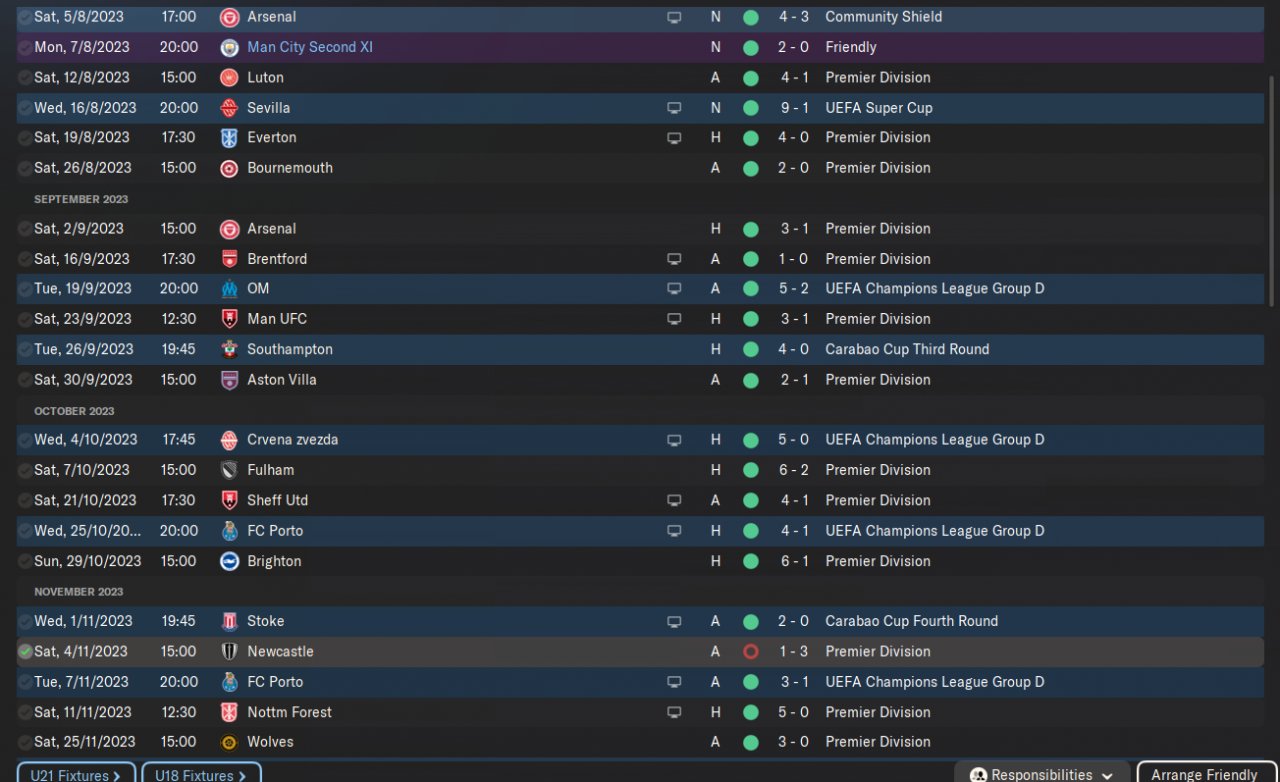Click the Brighton club badge
This screenshot has height=782, width=1280.
229,561
